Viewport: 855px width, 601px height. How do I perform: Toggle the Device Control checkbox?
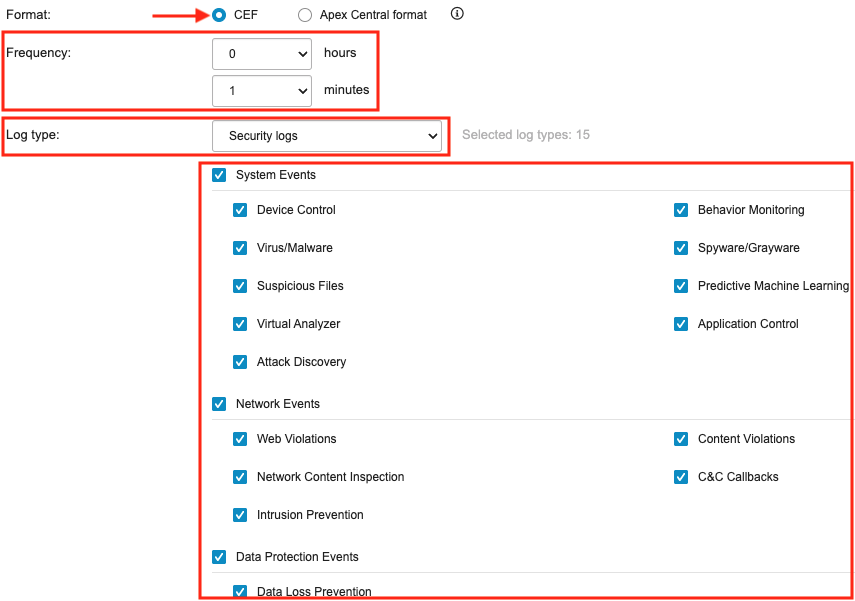(x=240, y=210)
